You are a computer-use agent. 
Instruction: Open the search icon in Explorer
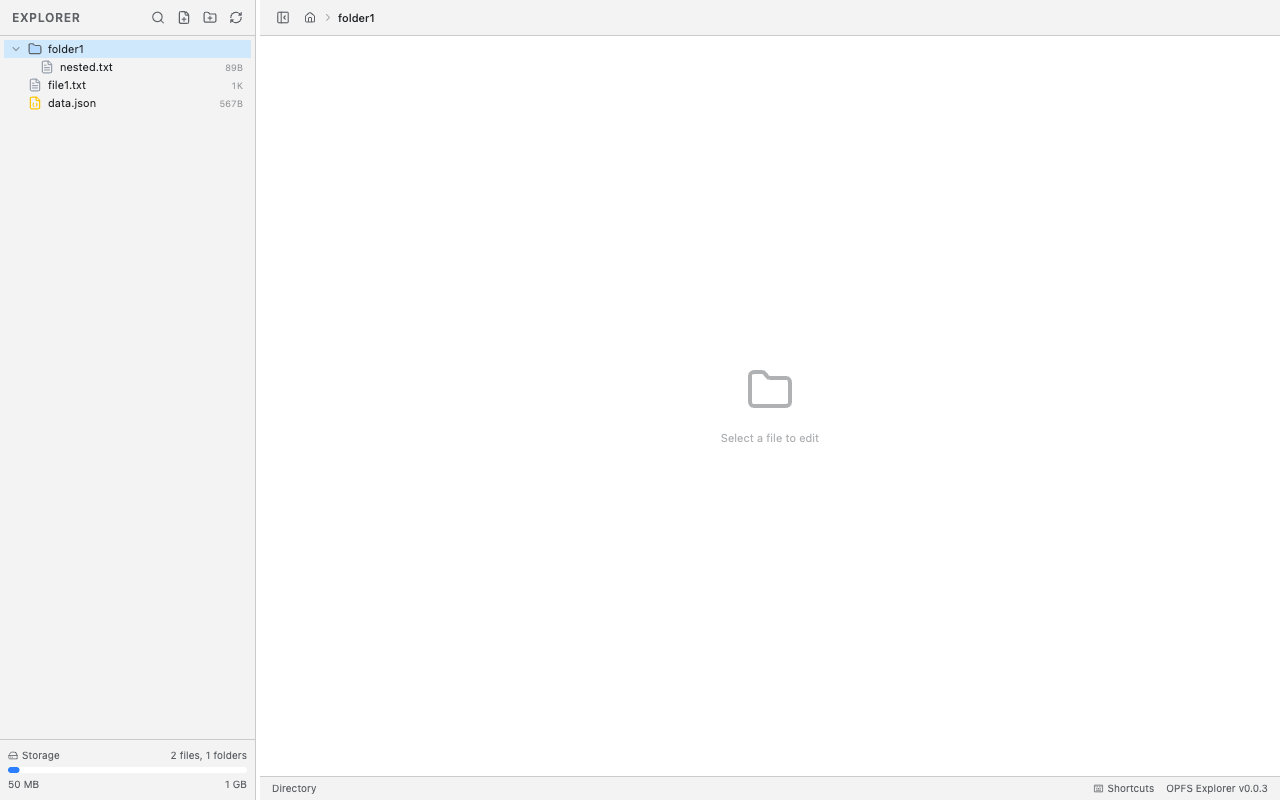(158, 17)
